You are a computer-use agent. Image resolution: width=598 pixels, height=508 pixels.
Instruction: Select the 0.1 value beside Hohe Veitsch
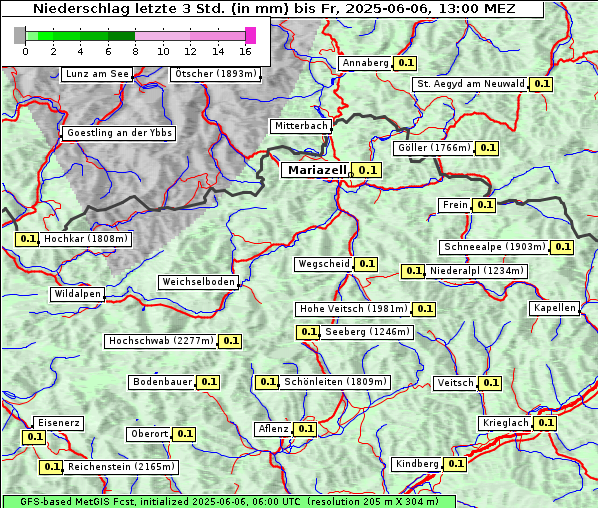424,309
